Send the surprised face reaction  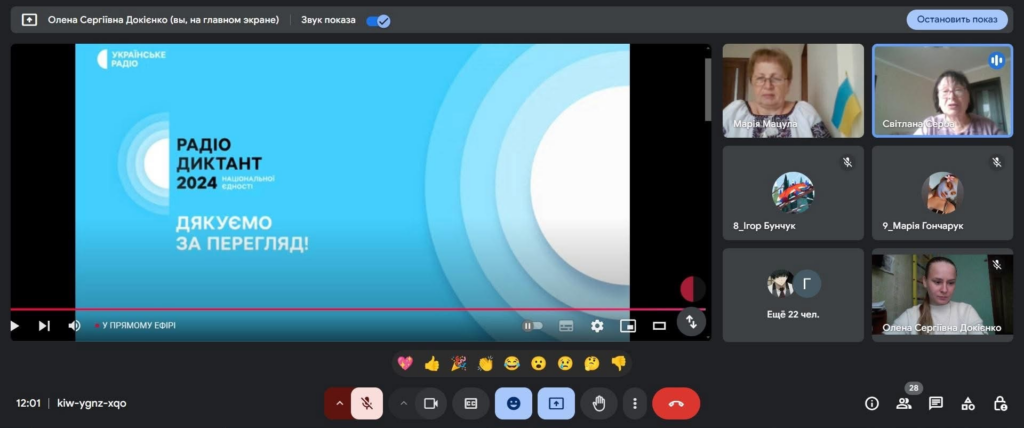pos(538,363)
